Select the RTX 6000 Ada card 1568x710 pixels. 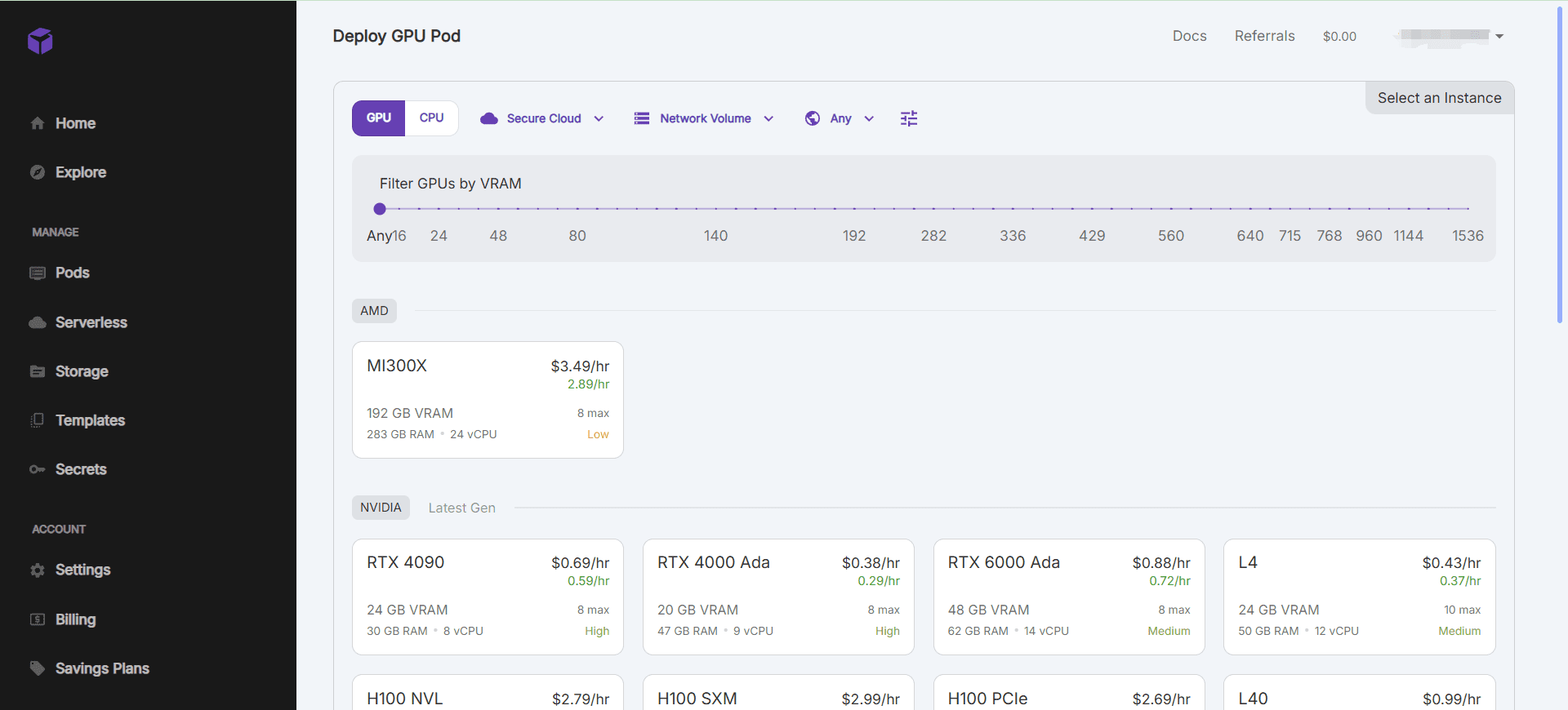1069,597
